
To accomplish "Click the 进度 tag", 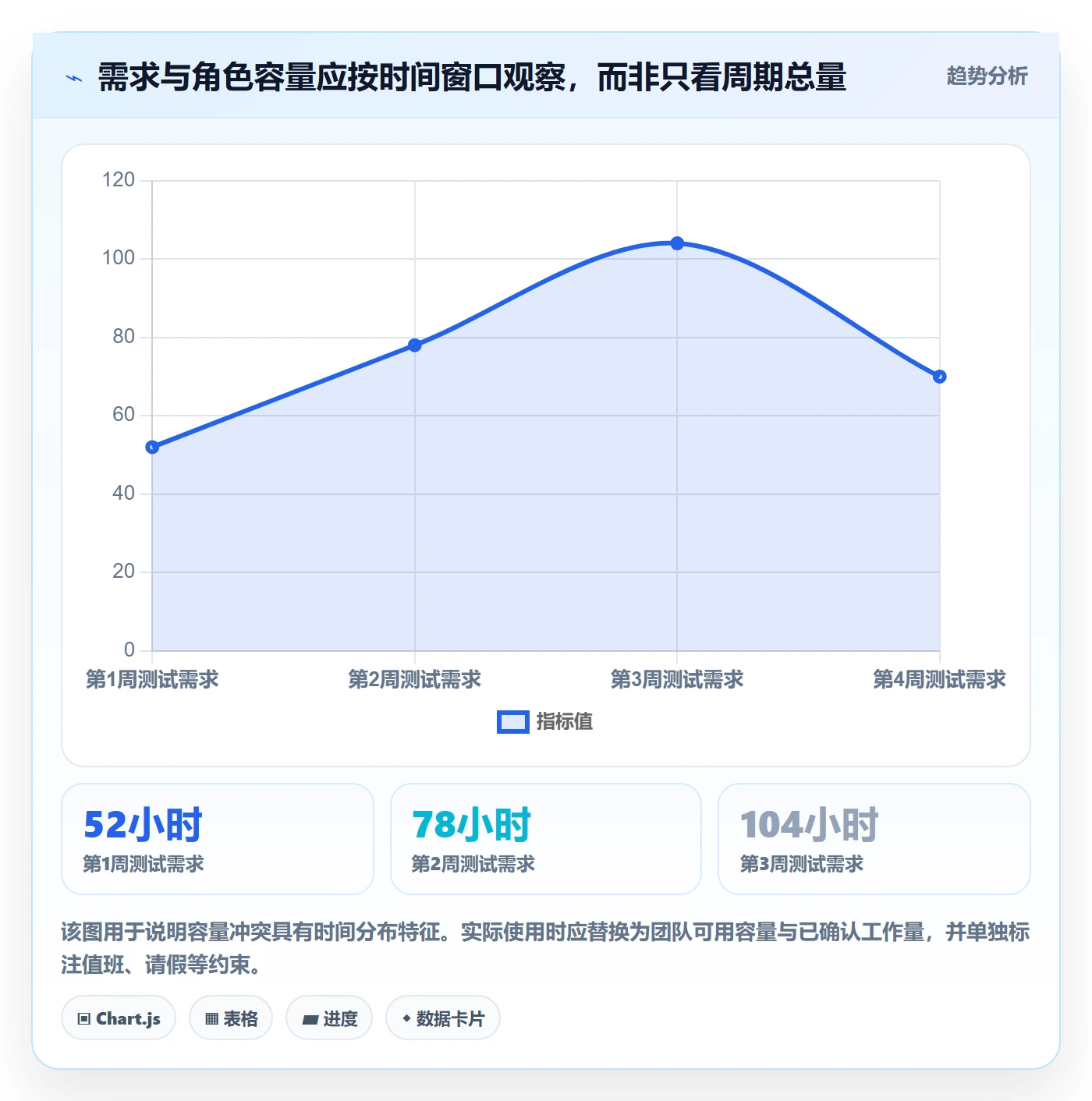I will pyautogui.click(x=329, y=1018).
